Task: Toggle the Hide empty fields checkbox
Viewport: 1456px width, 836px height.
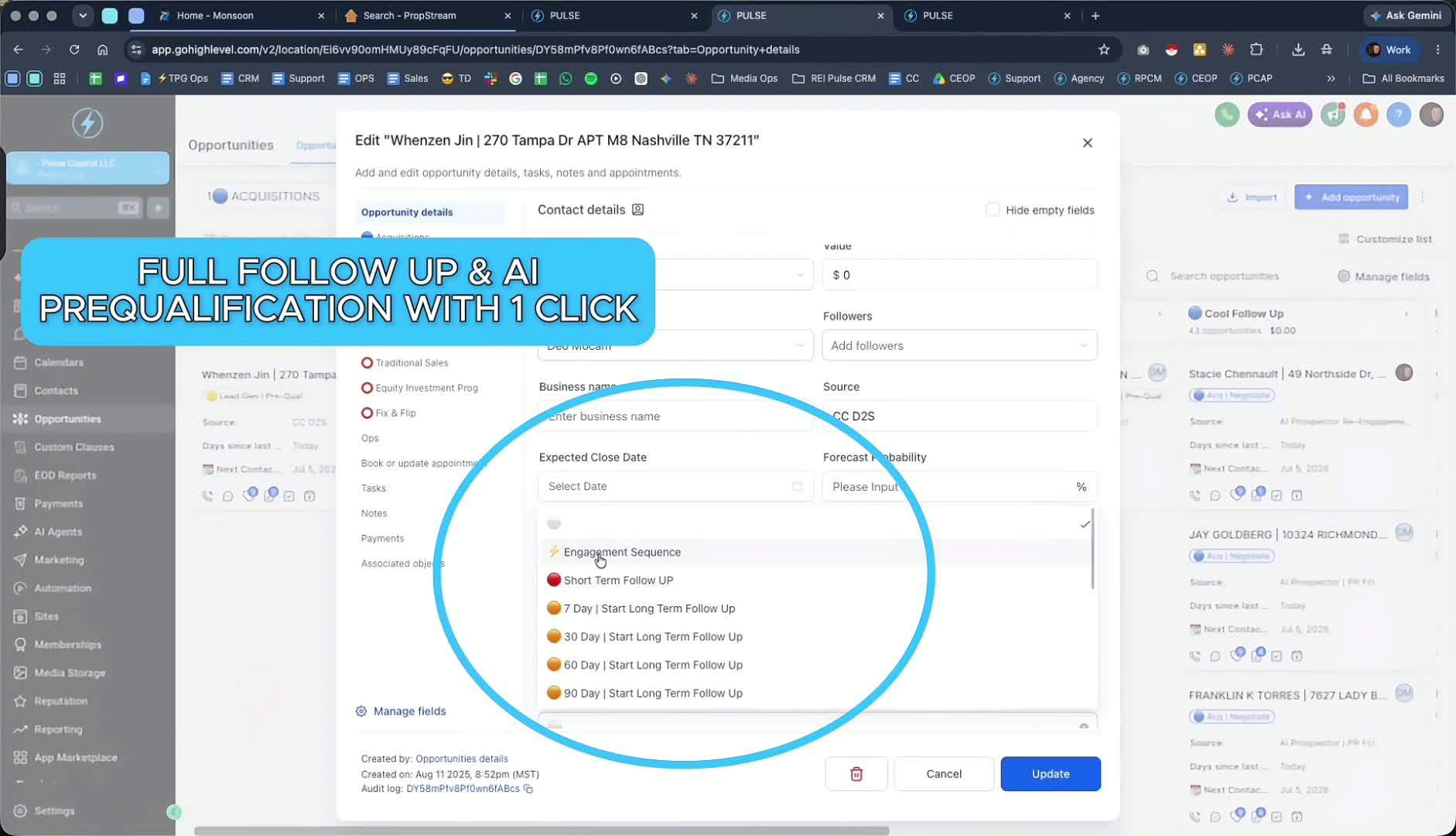Action: (993, 210)
